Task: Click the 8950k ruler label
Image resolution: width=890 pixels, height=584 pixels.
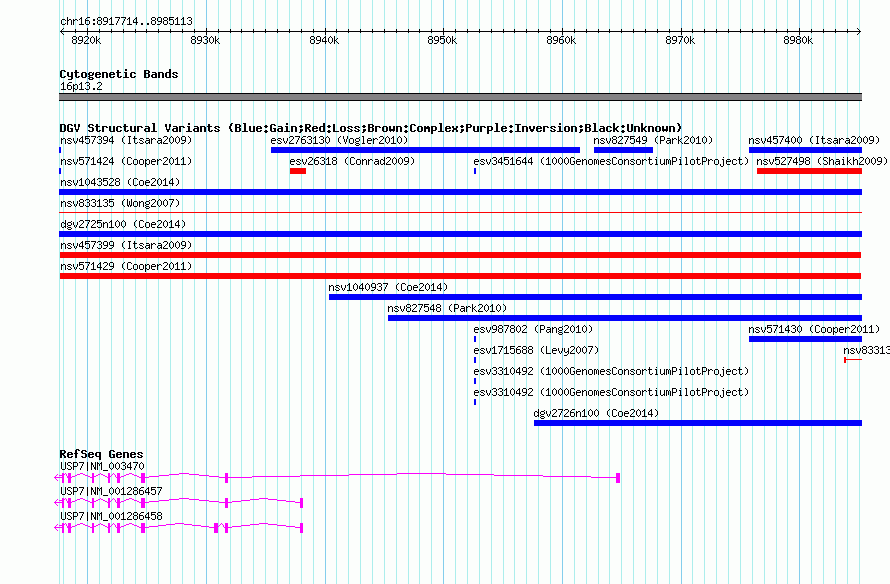Action: (x=442, y=40)
